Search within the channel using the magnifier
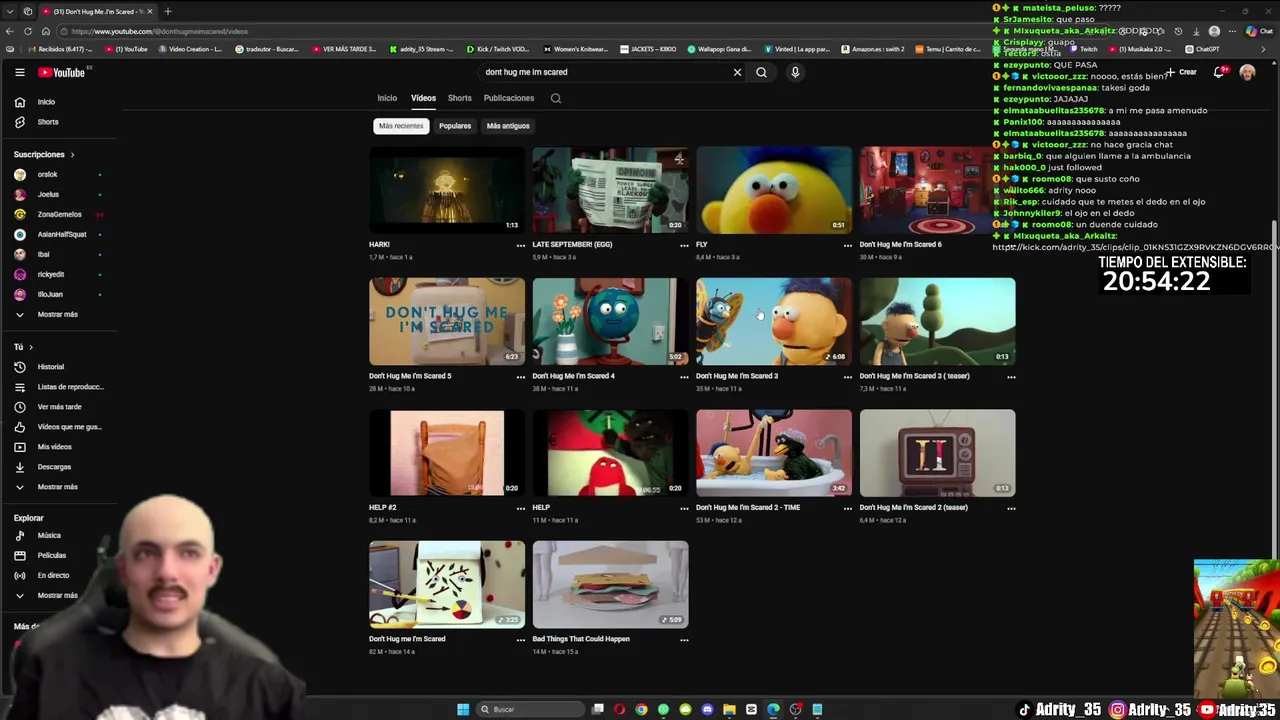The height and width of the screenshot is (720, 1280). click(556, 98)
